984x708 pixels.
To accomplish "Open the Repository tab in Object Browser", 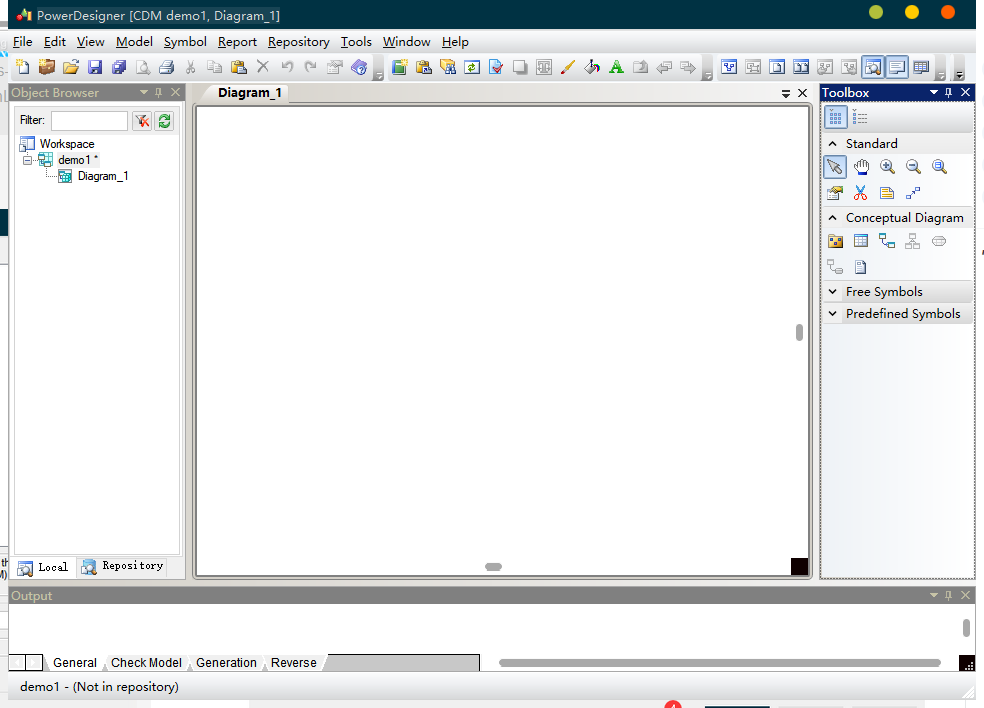I will (123, 566).
